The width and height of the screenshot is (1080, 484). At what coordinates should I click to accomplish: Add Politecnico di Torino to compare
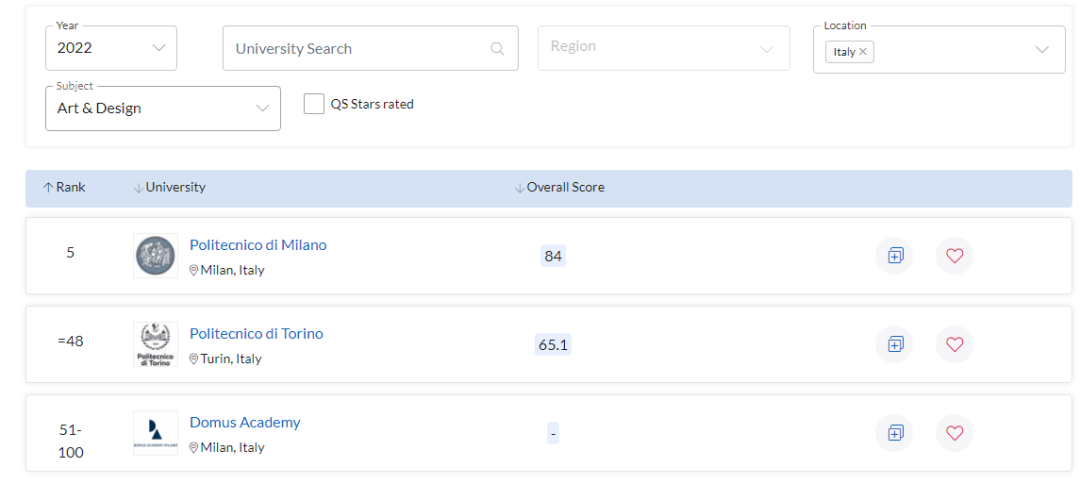pyautogui.click(x=894, y=344)
